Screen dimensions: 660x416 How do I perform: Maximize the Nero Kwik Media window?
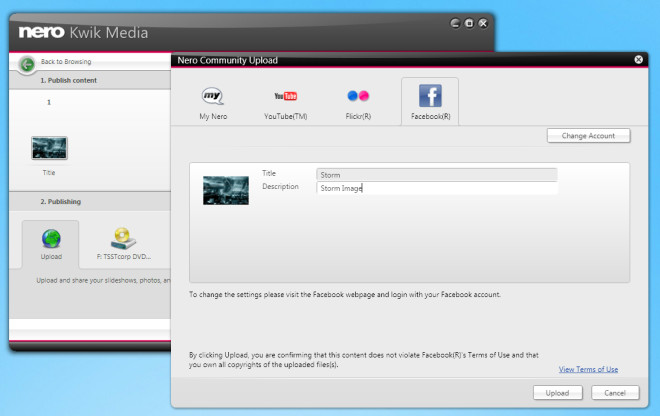point(469,23)
